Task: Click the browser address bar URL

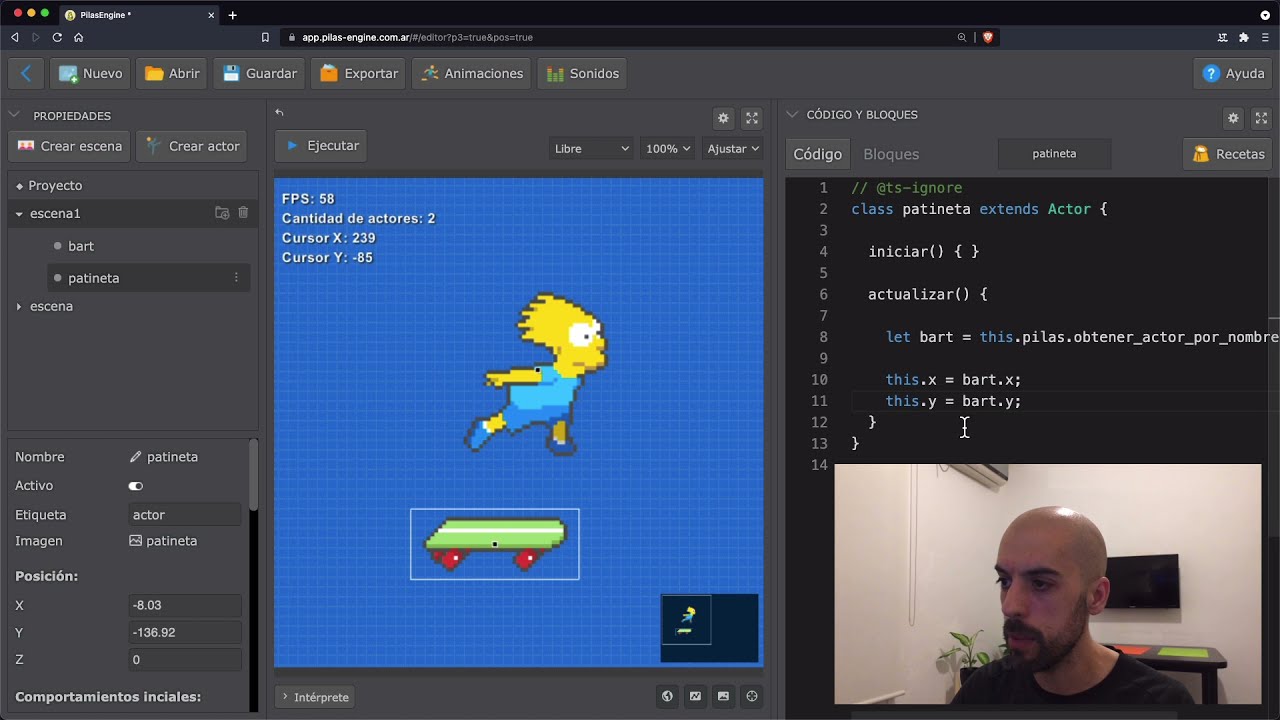Action: click(417, 37)
